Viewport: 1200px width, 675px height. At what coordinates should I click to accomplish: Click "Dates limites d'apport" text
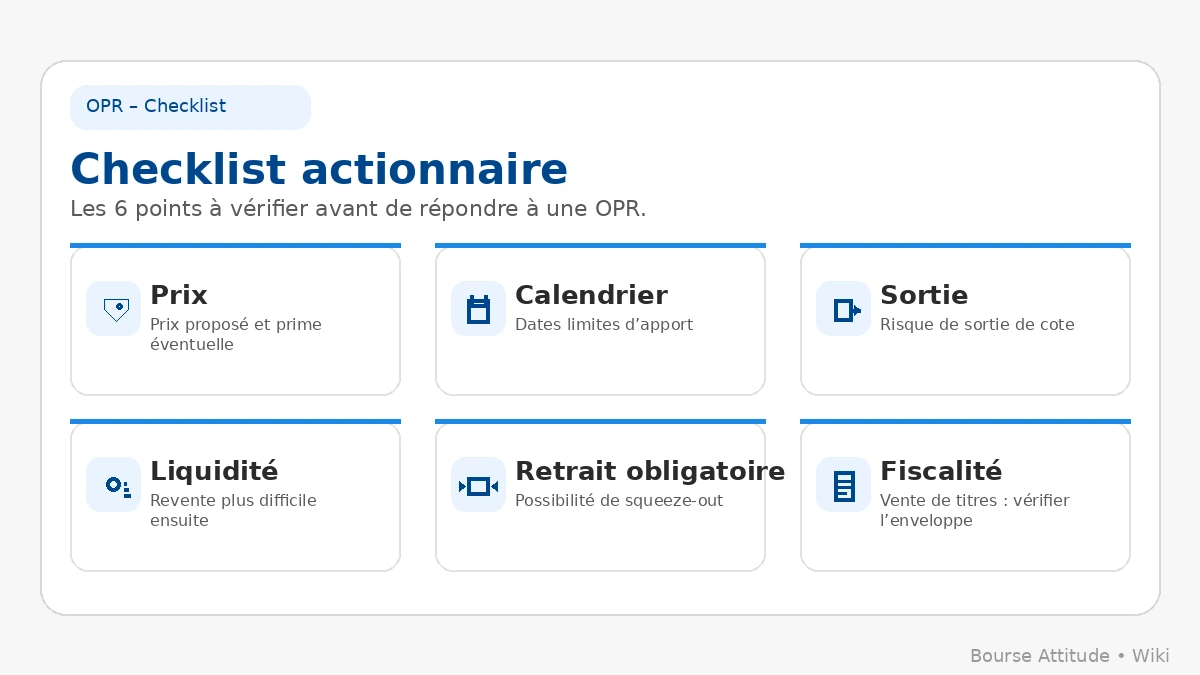pyautogui.click(x=604, y=324)
